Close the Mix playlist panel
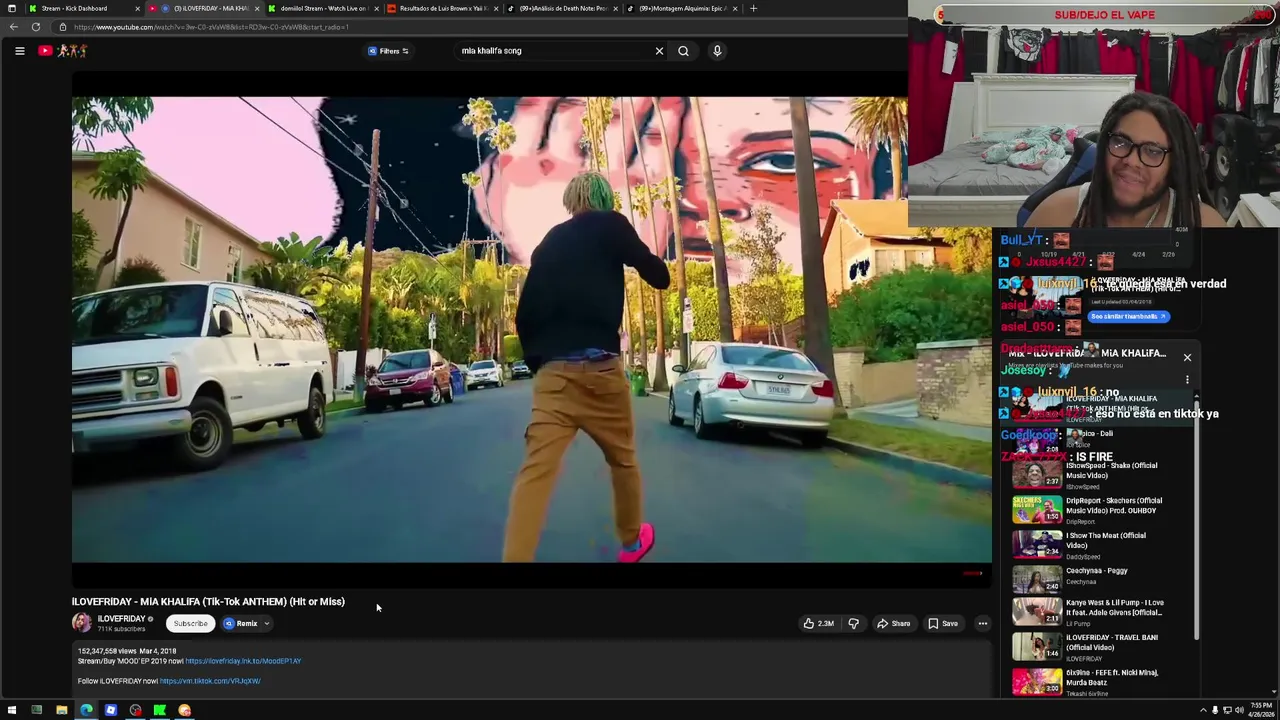 pos(1187,357)
